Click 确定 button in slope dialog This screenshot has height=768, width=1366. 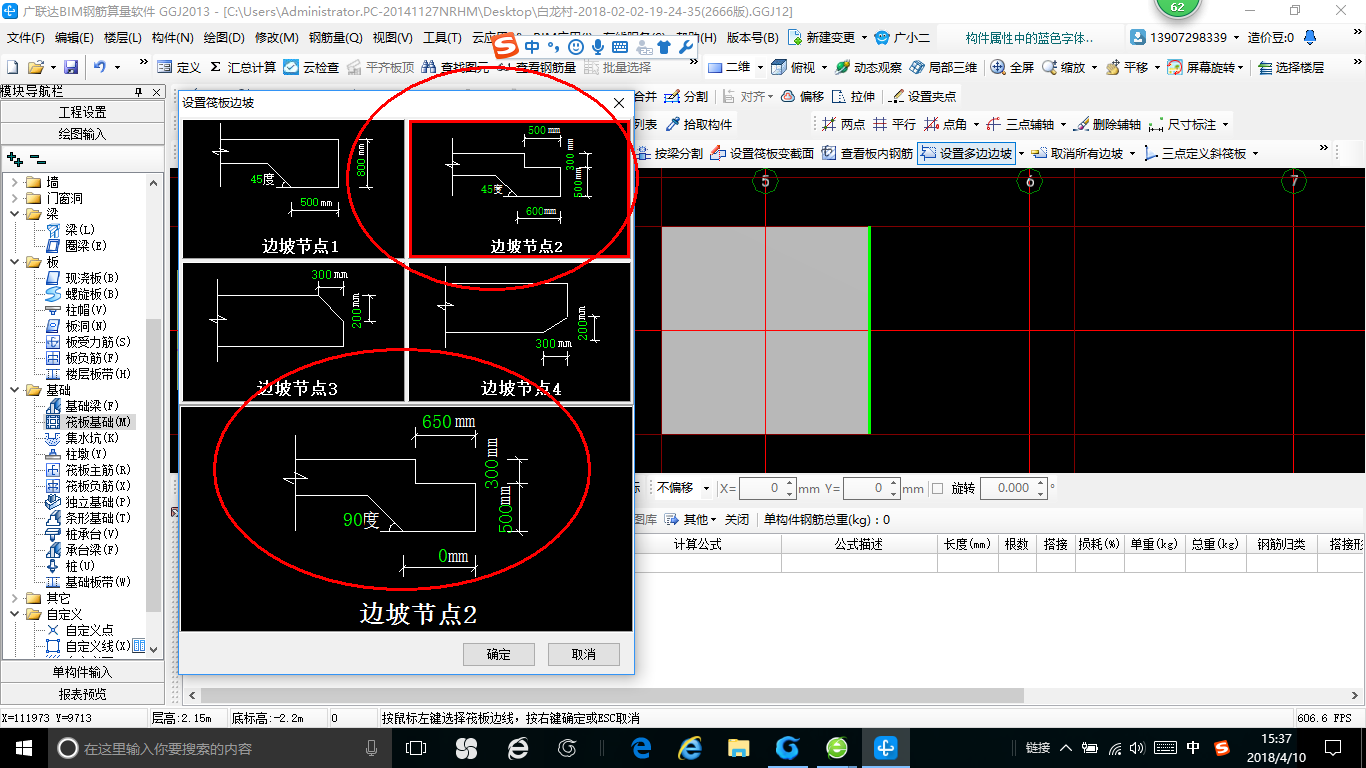[x=499, y=654]
